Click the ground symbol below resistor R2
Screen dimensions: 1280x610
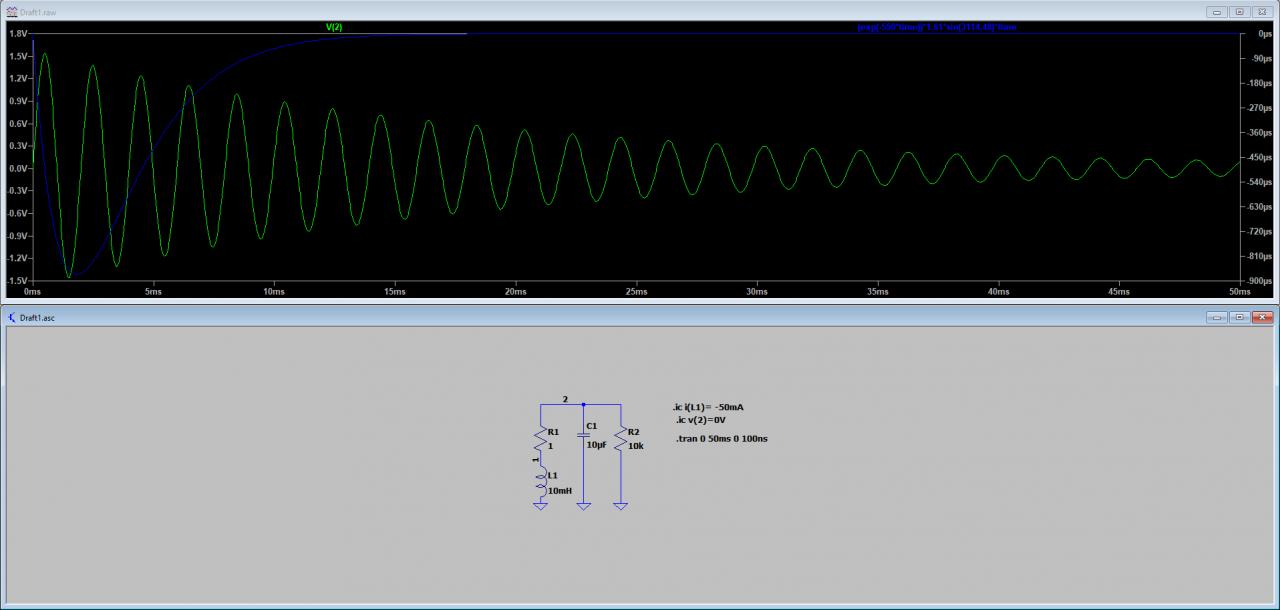coord(621,506)
